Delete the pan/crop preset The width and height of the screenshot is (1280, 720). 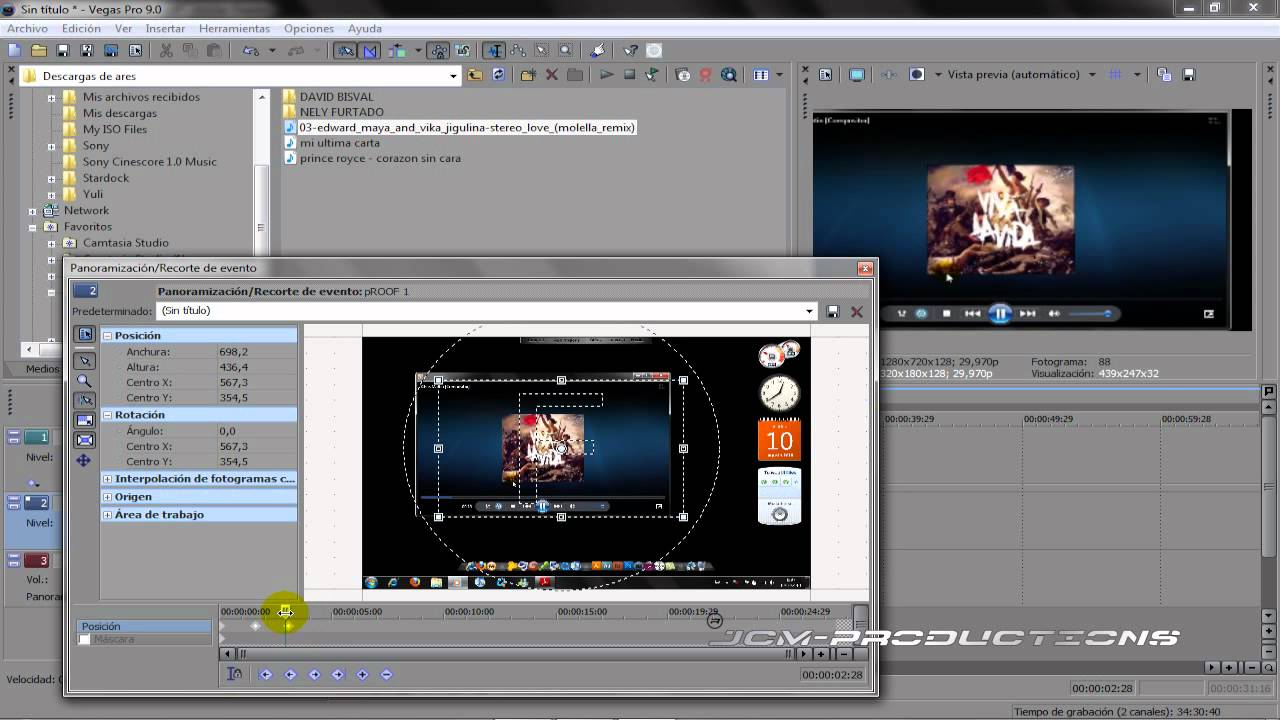click(856, 312)
